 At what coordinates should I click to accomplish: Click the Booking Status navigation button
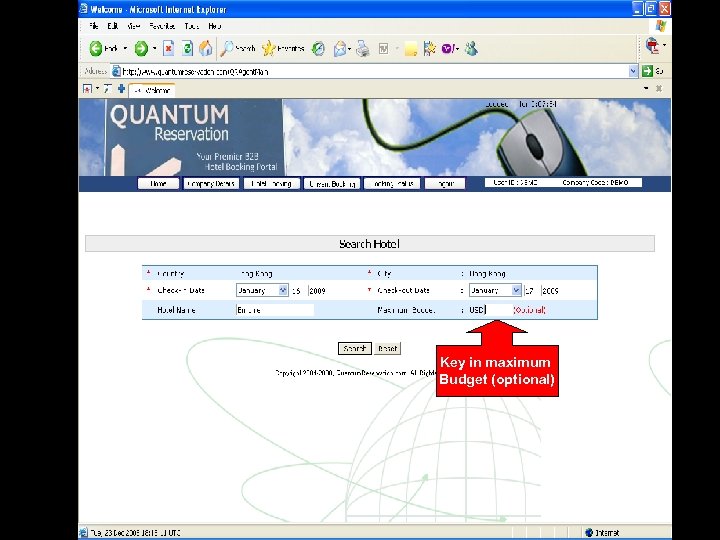coord(392,184)
